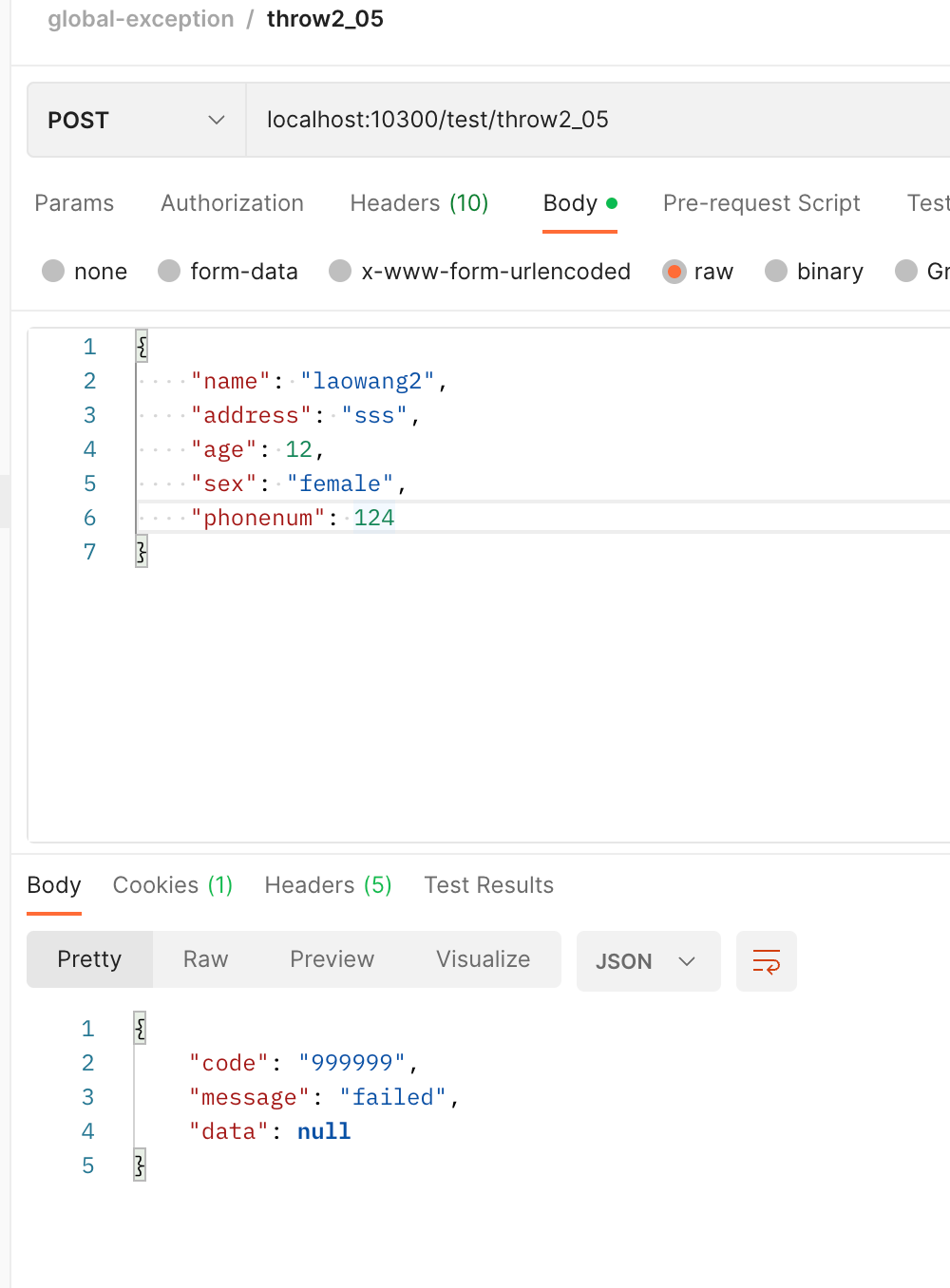Choose x-www-form-urlencoded body type
Screen dimensions: 950x1288
[340, 272]
